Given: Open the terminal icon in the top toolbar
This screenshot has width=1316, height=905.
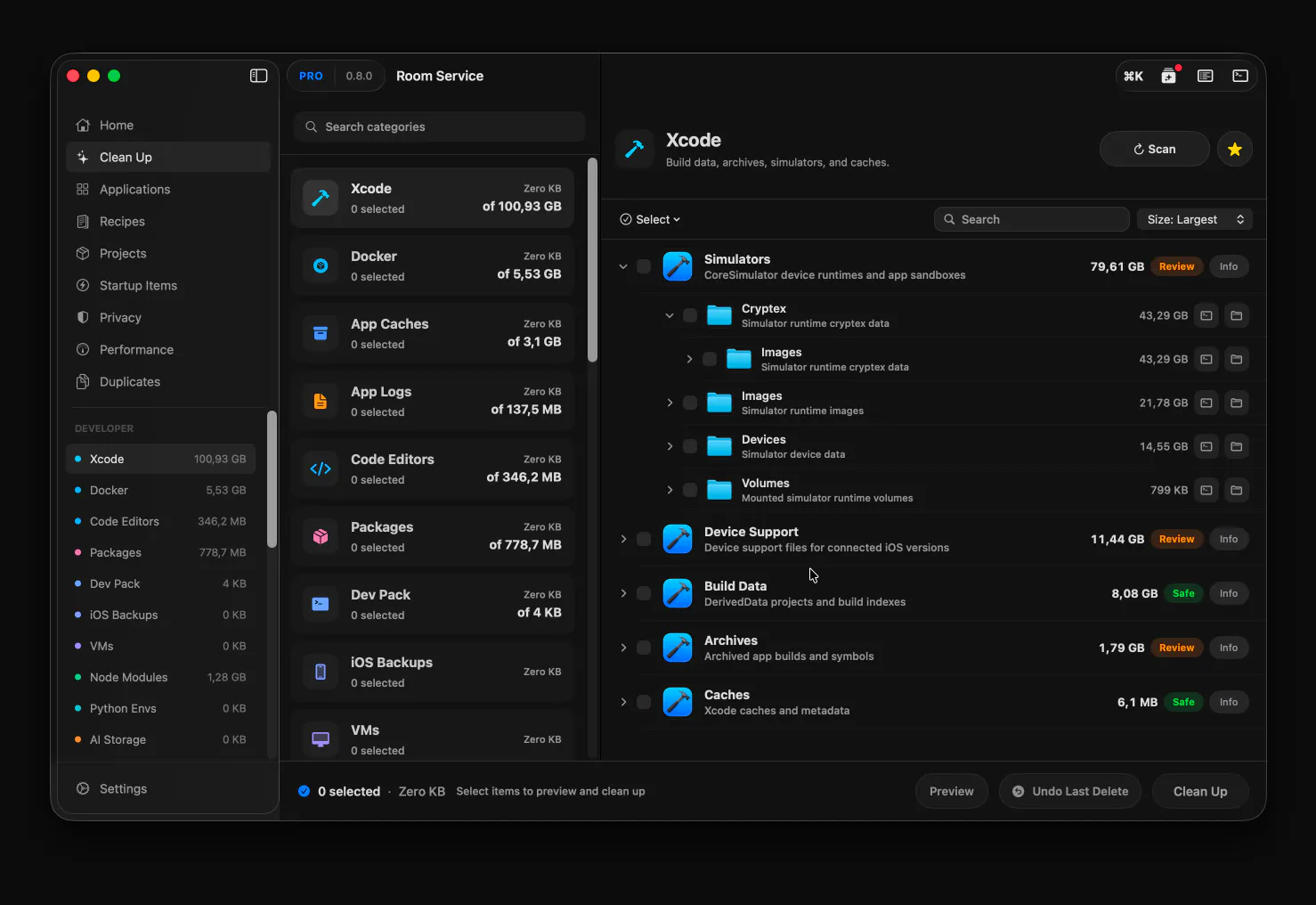Looking at the screenshot, I should click(x=1240, y=76).
